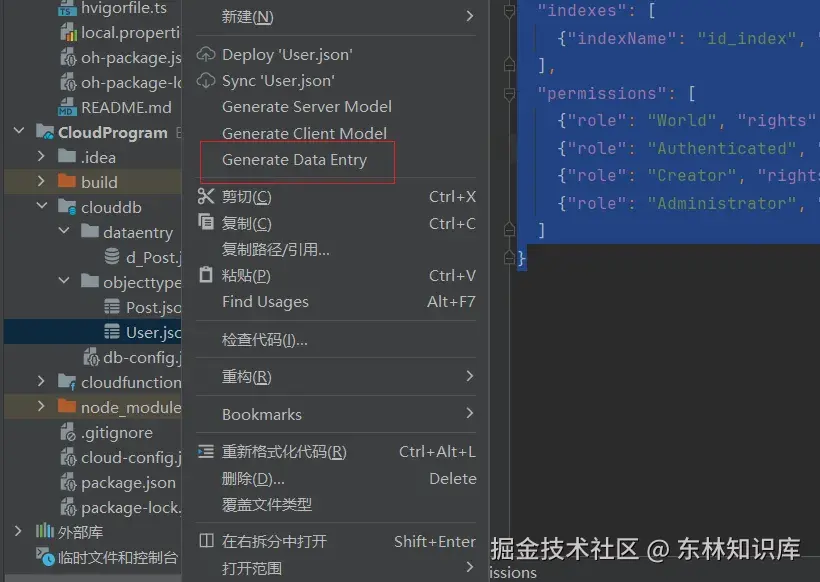Click "Creator" role text in editor
Viewport: 820px width, 582px height.
pos(691,175)
